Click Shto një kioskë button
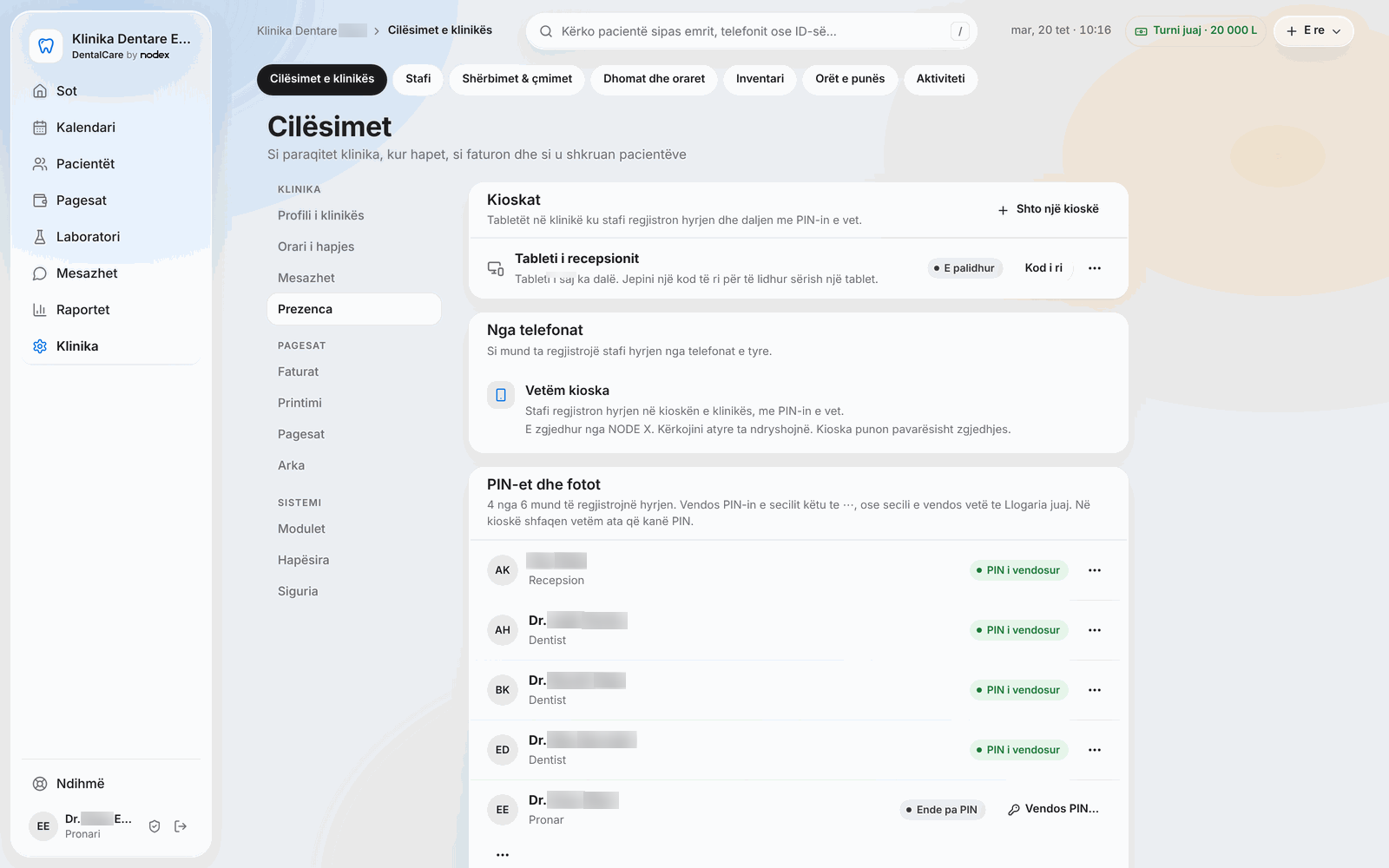Viewport: 1389px width, 868px height. click(x=1048, y=209)
